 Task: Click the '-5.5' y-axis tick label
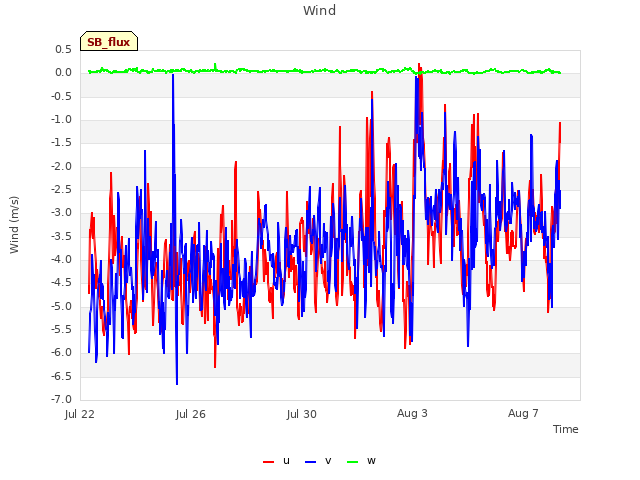tap(61, 329)
